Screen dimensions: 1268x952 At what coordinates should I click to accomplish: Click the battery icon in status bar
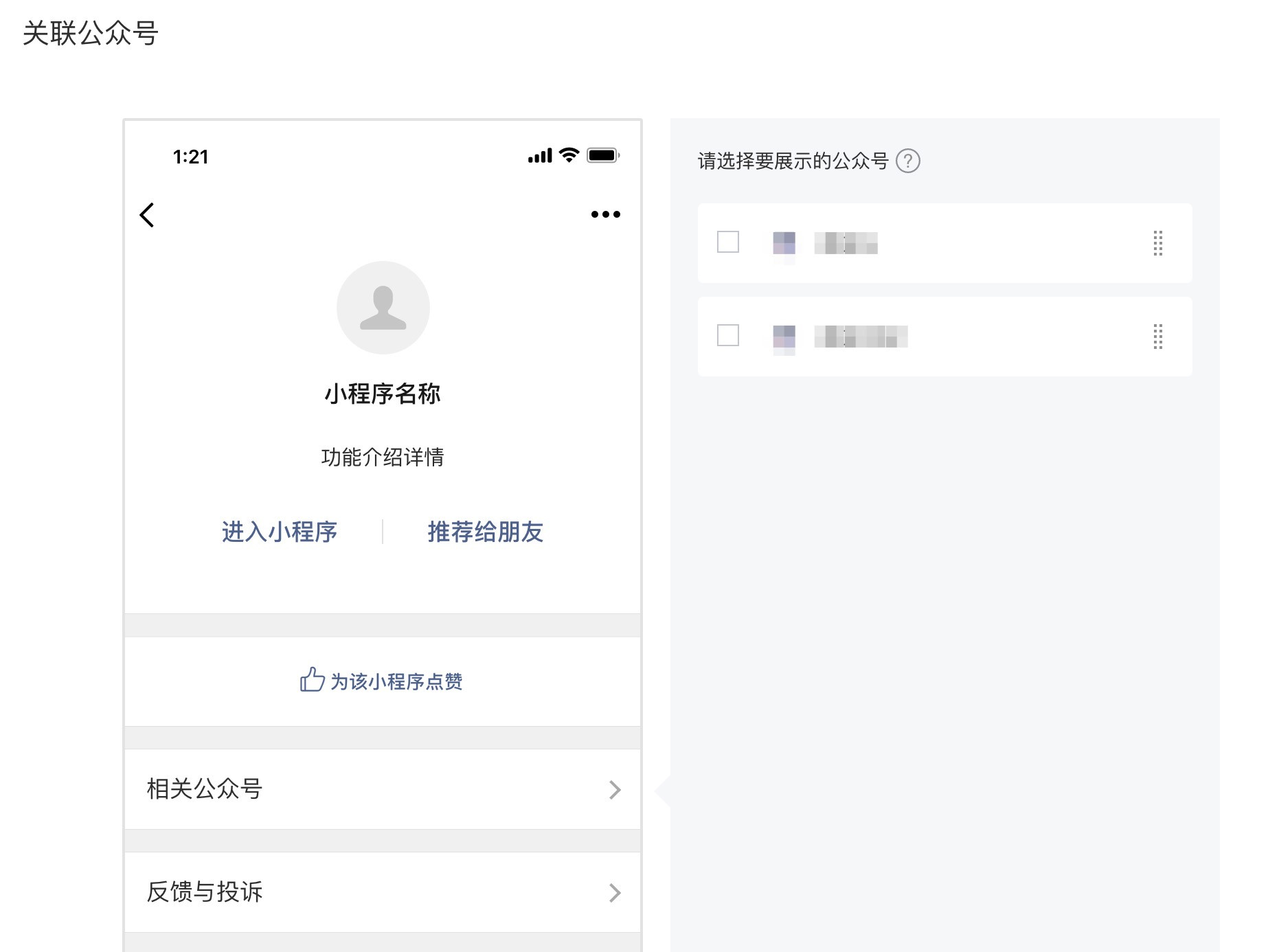pyautogui.click(x=603, y=155)
